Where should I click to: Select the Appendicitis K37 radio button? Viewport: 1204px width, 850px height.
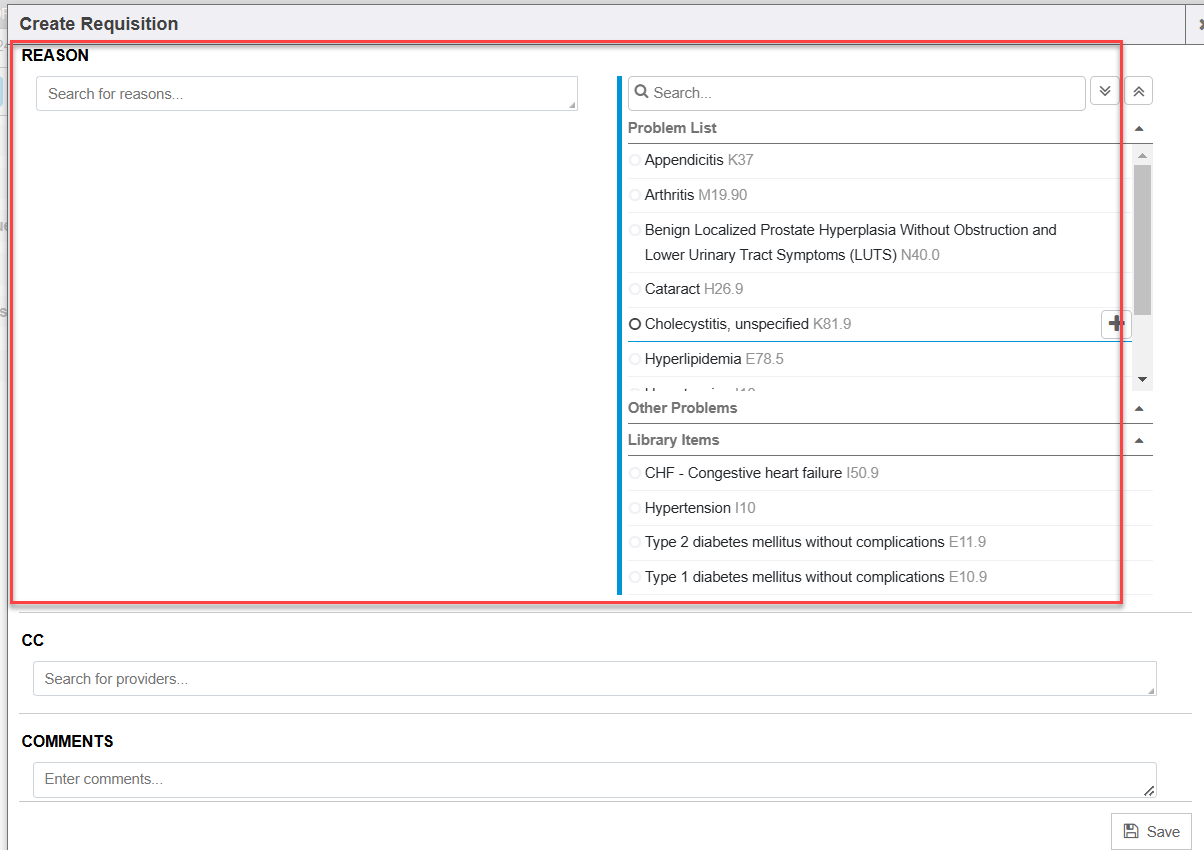[635, 160]
